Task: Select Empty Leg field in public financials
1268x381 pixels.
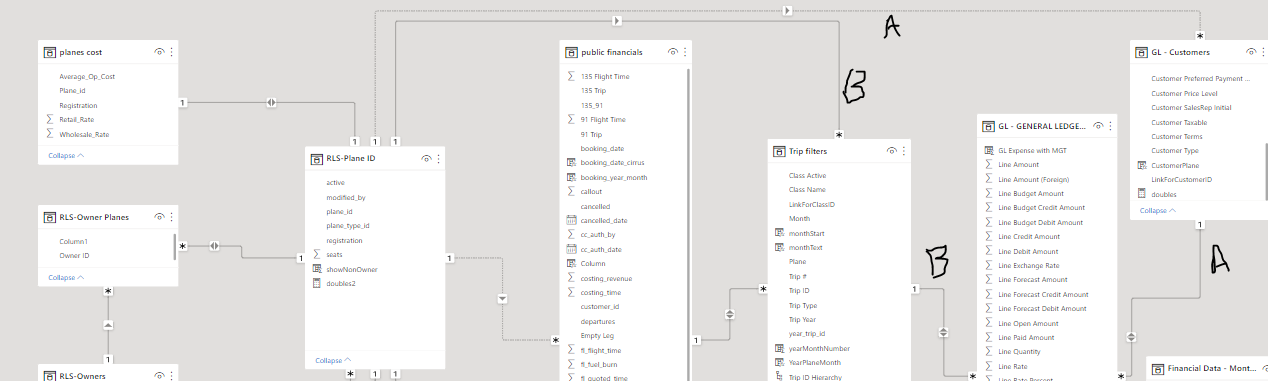Action: [598, 336]
